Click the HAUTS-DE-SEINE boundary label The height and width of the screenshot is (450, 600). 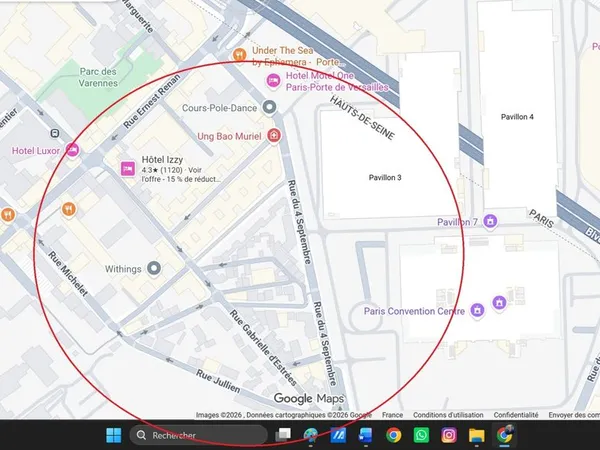click(362, 117)
